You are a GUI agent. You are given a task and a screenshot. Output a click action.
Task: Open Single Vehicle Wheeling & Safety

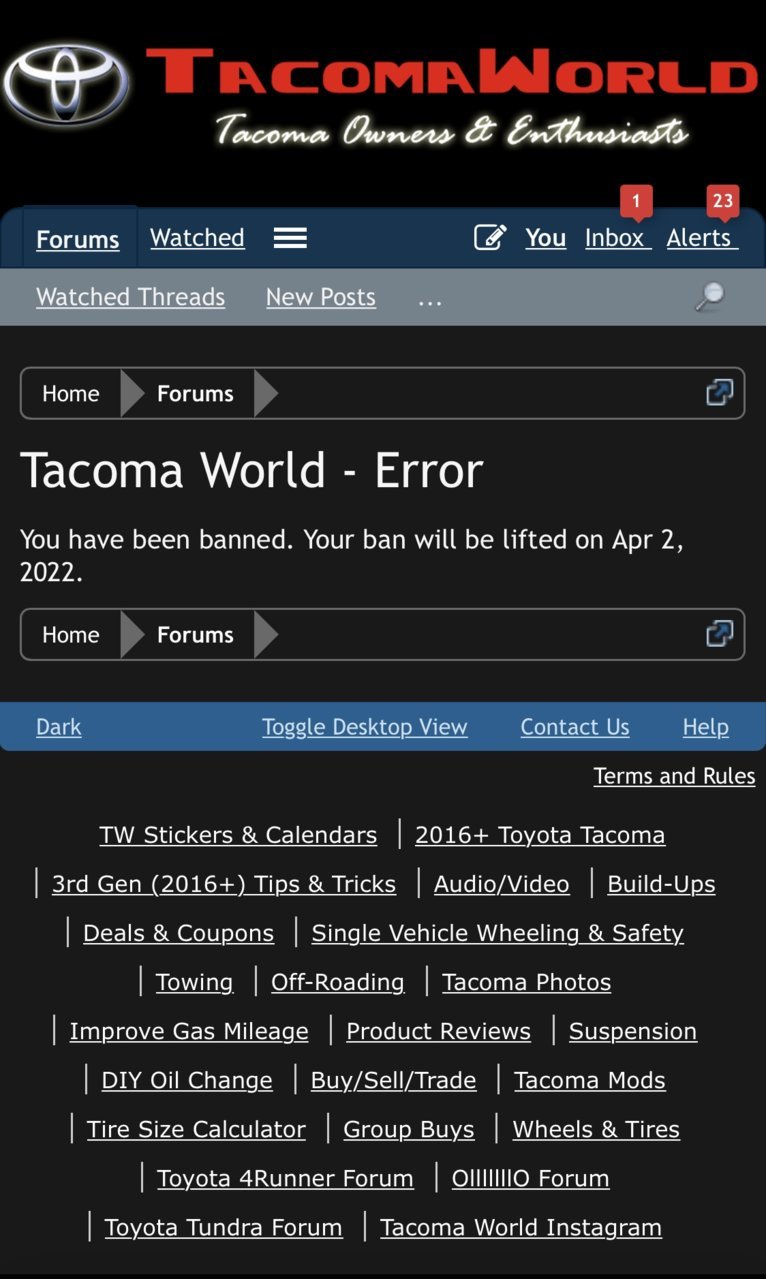click(498, 933)
